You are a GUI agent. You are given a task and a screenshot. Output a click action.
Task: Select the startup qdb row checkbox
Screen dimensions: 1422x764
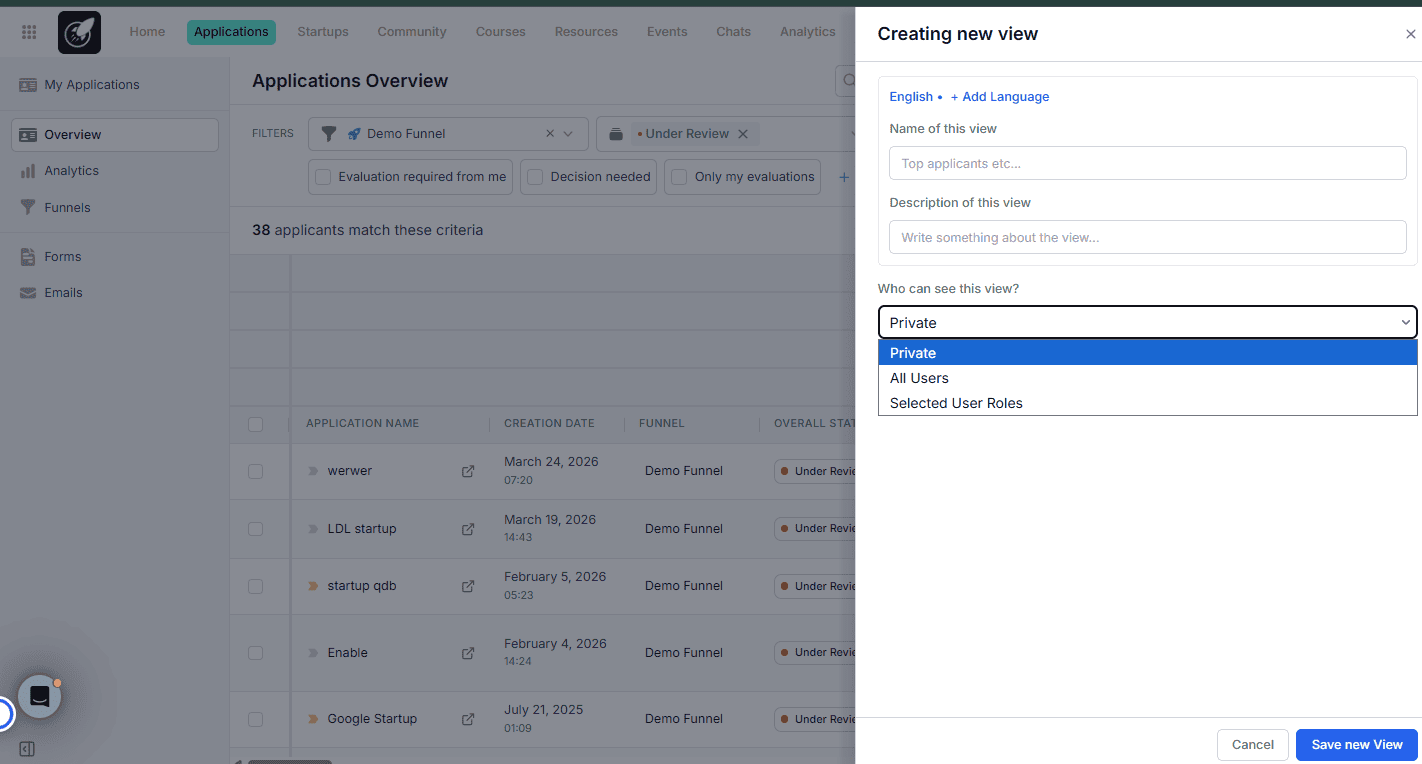point(255,586)
